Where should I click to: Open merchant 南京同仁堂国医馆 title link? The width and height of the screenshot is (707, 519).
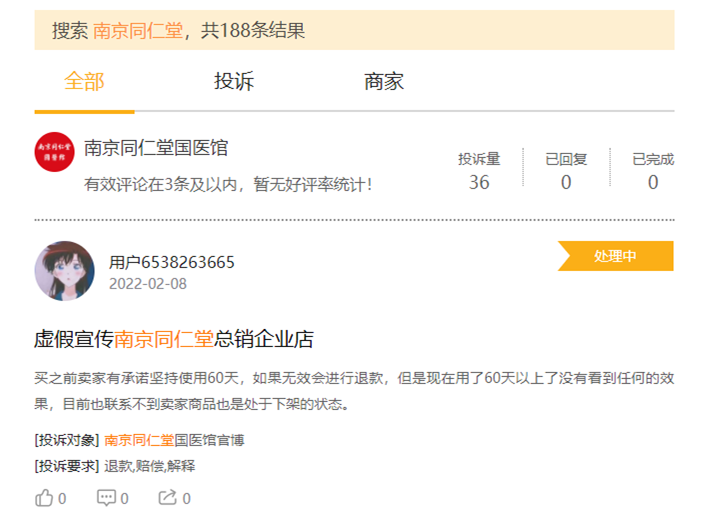[x=156, y=148]
